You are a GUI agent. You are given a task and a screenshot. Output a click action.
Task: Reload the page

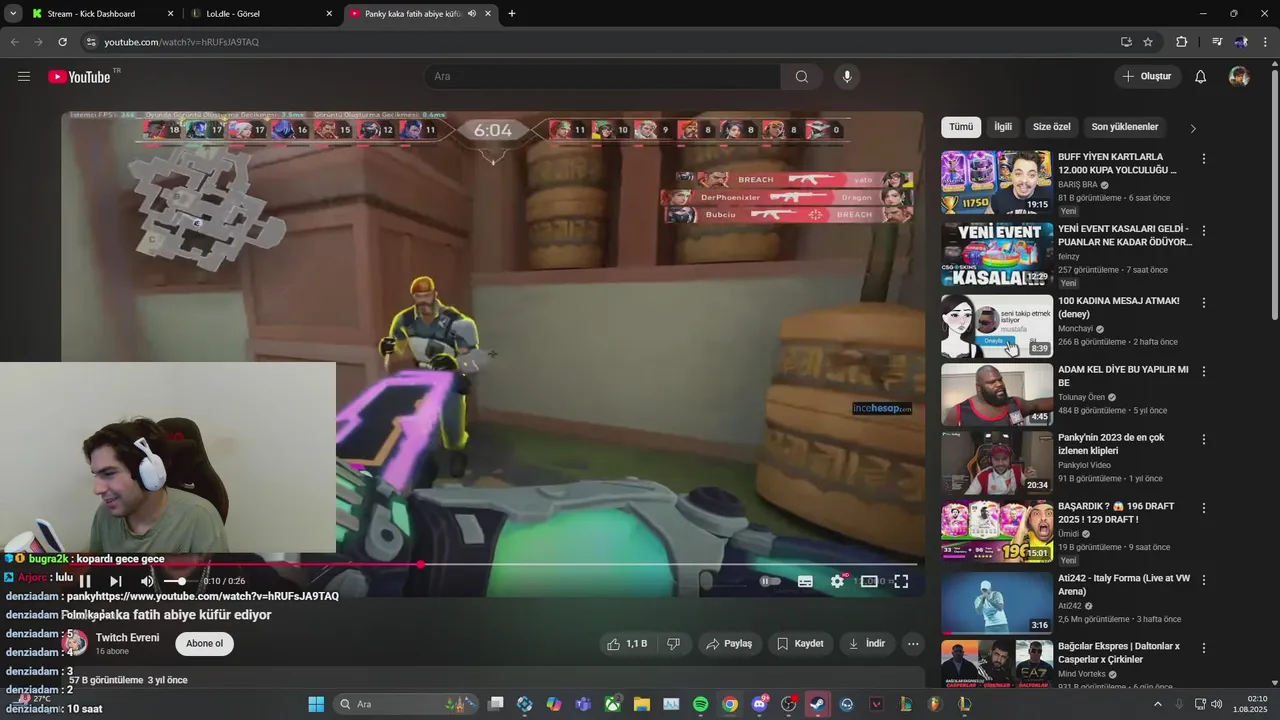pos(62,42)
